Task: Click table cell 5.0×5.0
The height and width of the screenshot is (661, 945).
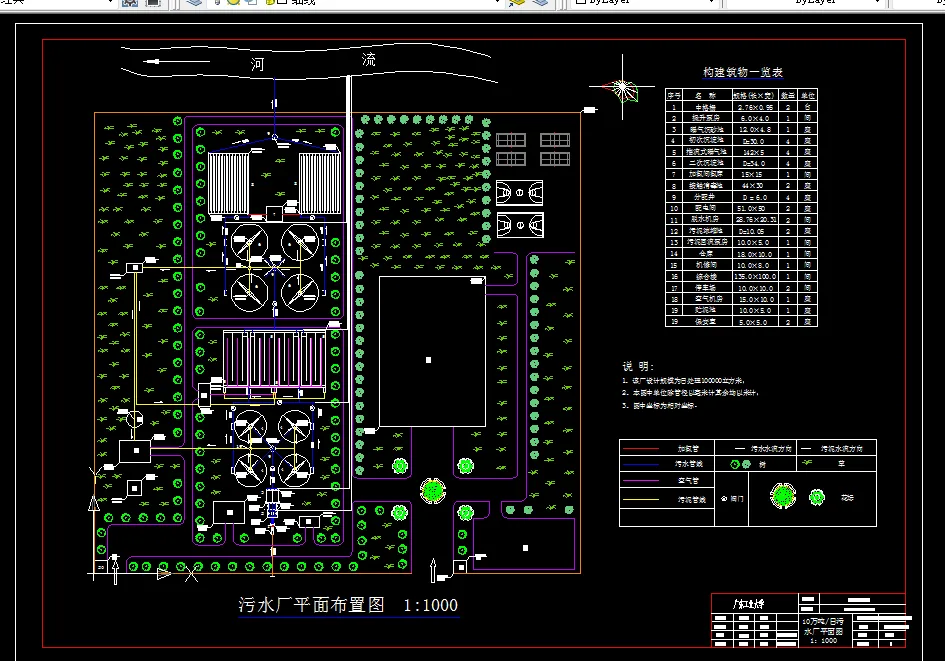Action: click(755, 322)
